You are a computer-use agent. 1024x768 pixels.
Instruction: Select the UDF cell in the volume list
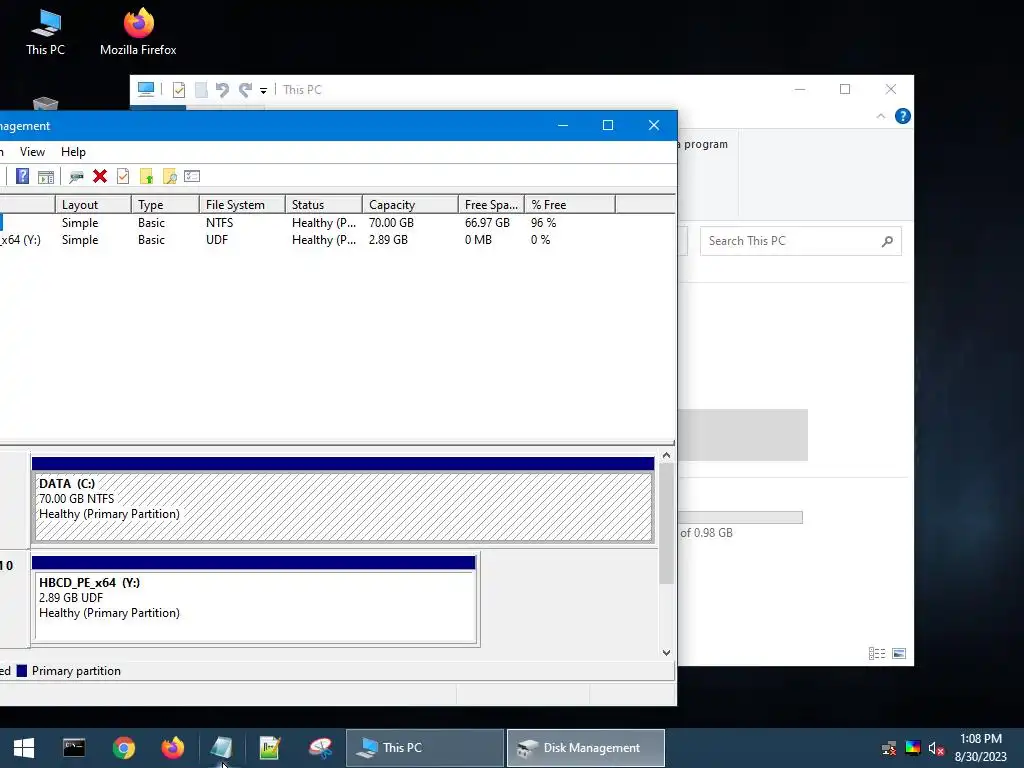(x=217, y=240)
